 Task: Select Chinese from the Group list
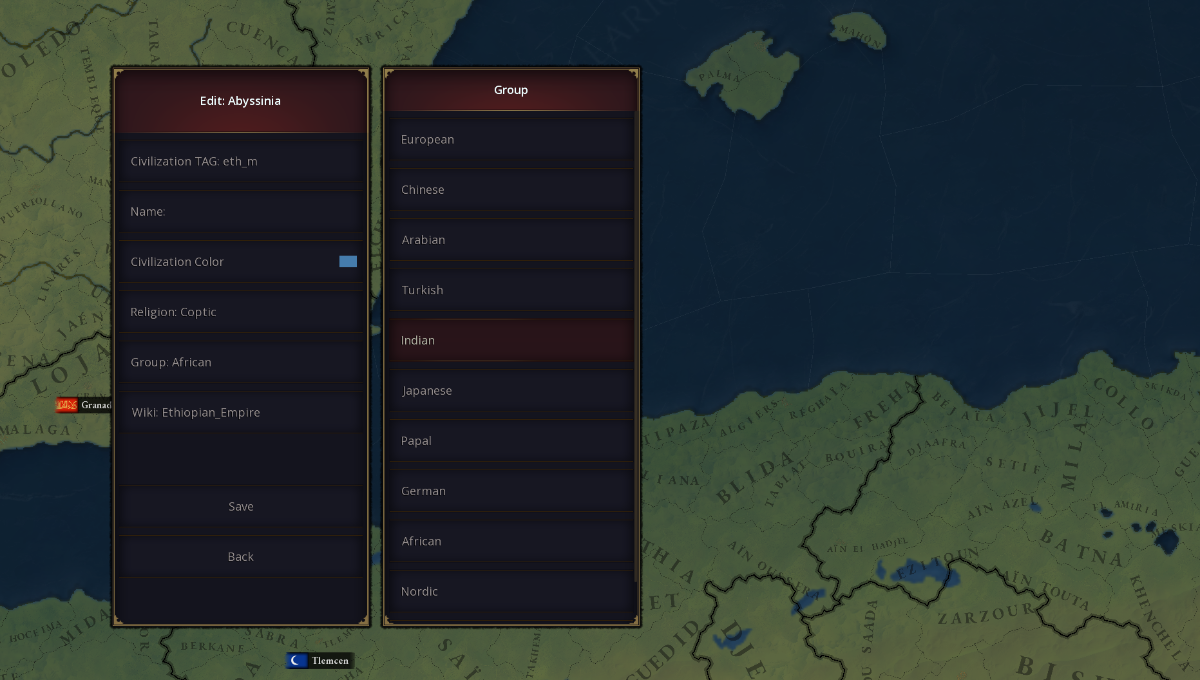511,189
